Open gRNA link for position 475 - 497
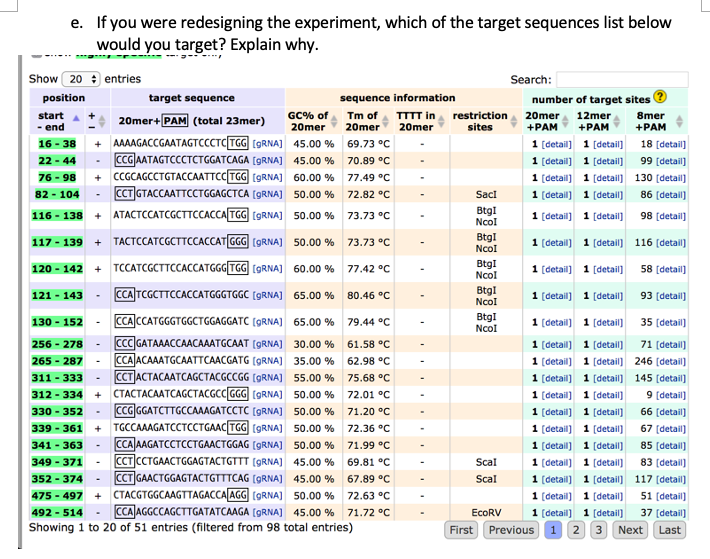 click(x=267, y=496)
